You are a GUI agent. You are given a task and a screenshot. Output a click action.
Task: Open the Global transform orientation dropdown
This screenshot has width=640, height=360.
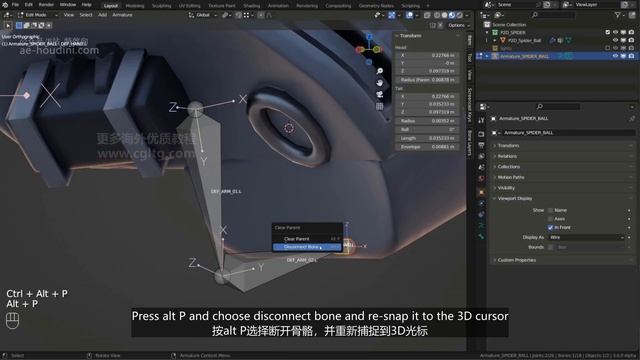[x=202, y=15]
